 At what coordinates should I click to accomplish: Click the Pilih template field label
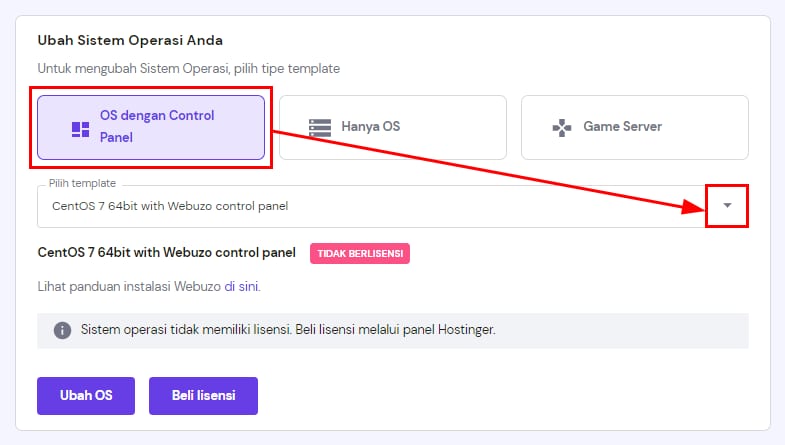82,184
